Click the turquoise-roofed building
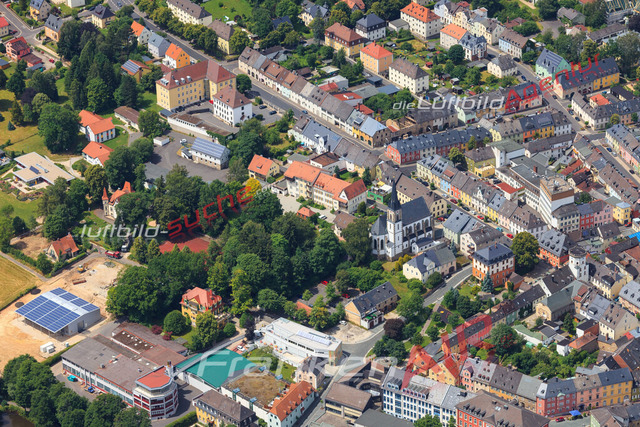 tap(216, 367)
